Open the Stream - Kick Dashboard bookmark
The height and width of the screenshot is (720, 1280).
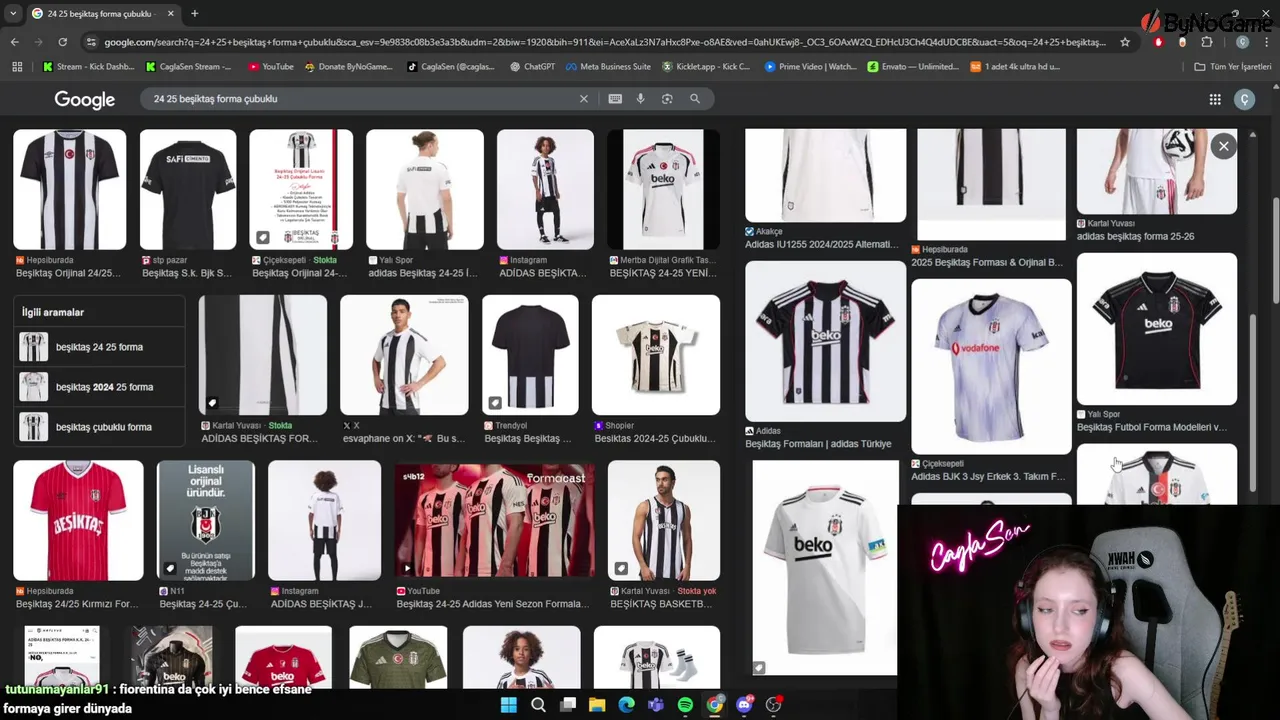(88, 67)
